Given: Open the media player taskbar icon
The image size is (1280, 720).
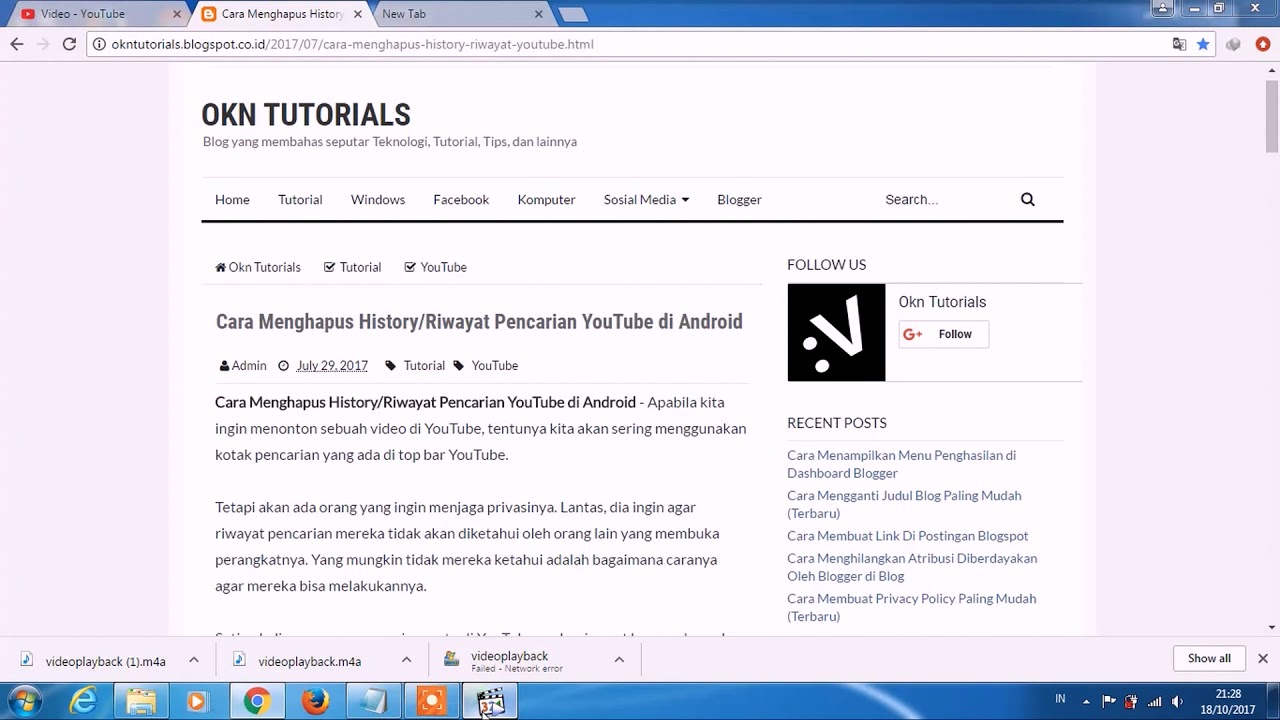Looking at the screenshot, I should coord(198,701).
